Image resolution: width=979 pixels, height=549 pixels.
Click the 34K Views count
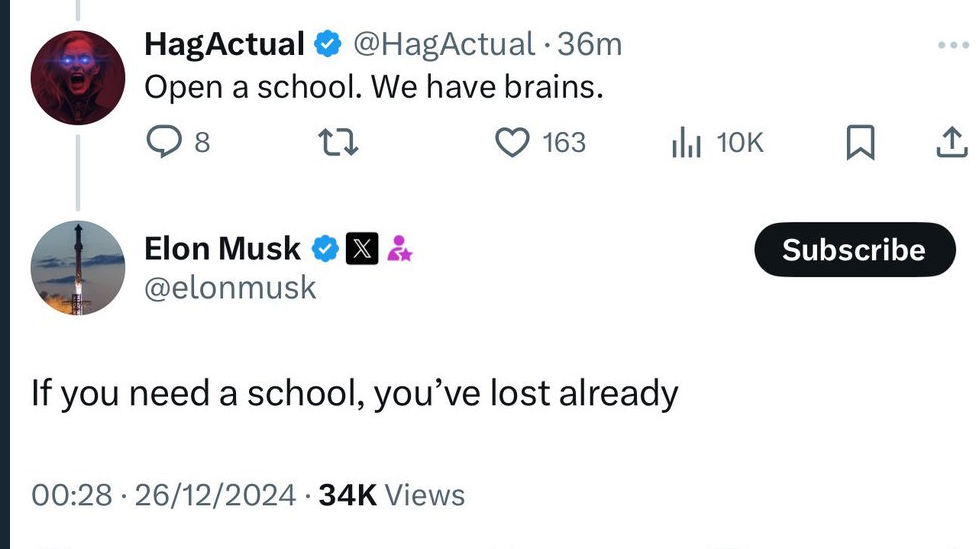coord(391,495)
